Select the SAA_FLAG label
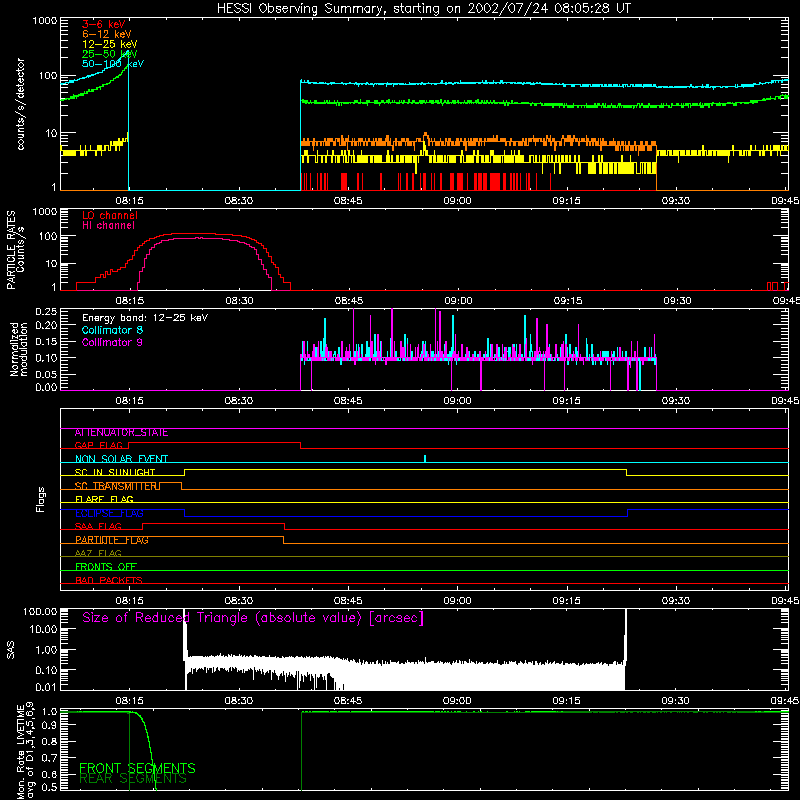The width and height of the screenshot is (800, 800). pos(98,527)
